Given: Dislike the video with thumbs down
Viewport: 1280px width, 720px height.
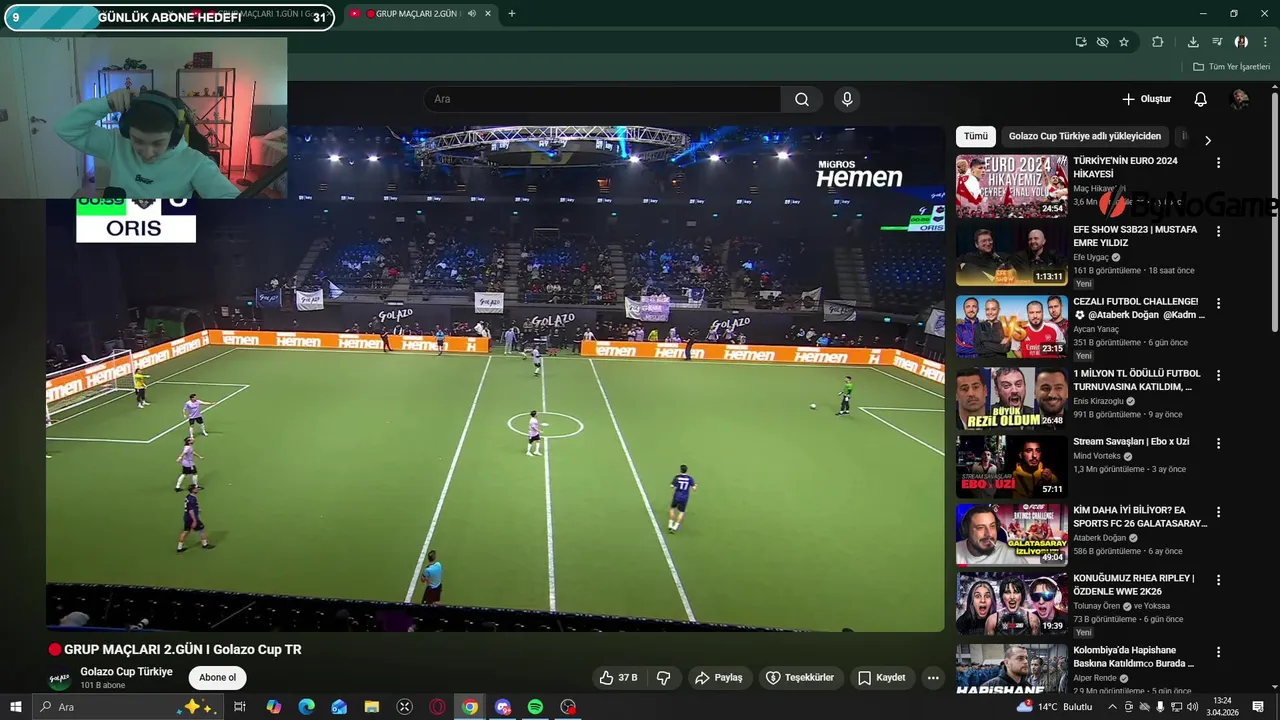Looking at the screenshot, I should pos(663,678).
